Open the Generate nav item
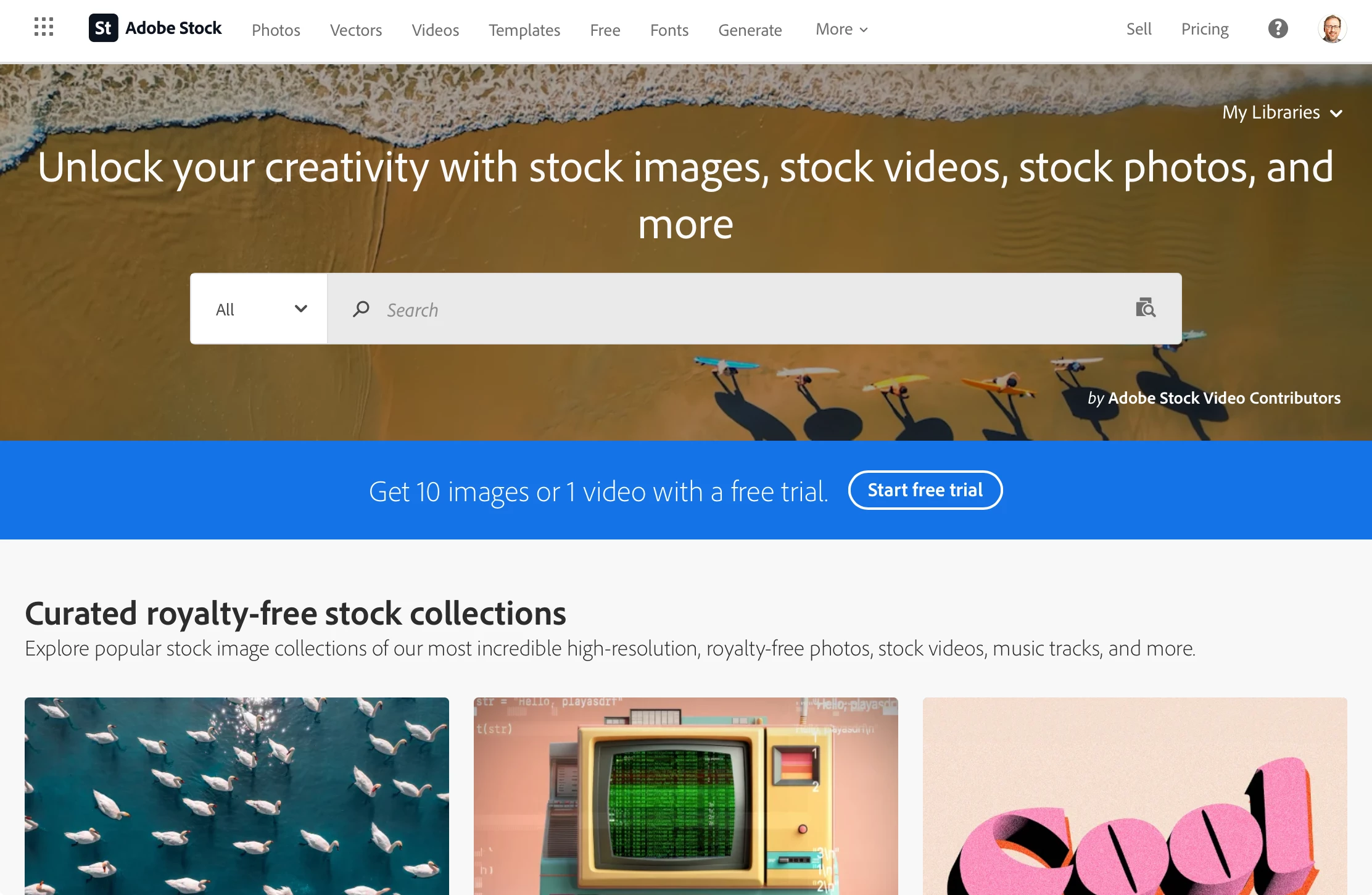 [x=750, y=30]
